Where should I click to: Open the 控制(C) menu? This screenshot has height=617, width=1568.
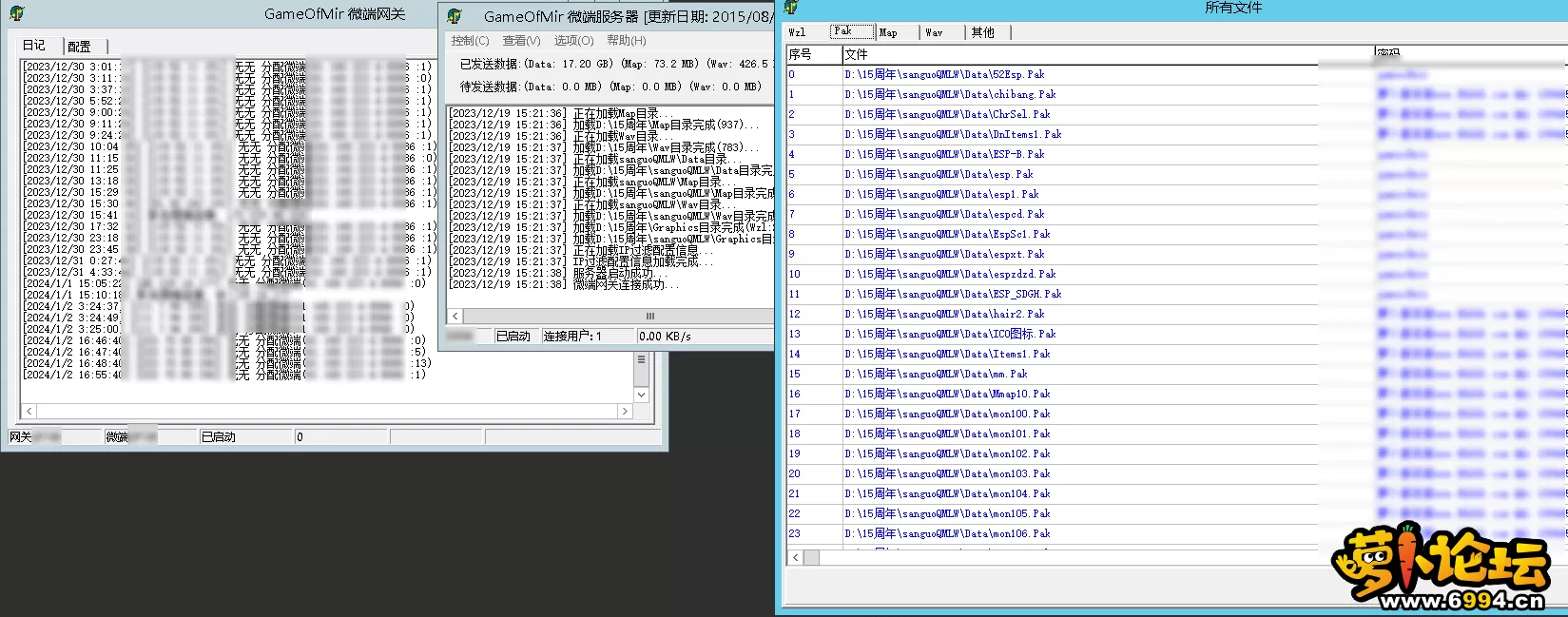click(x=470, y=41)
